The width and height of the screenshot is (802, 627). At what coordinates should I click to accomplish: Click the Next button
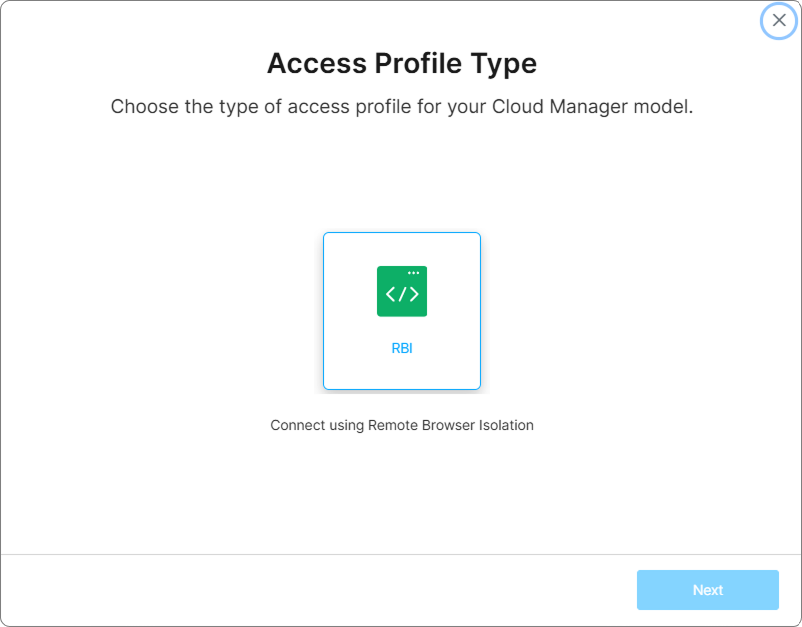pyautogui.click(x=707, y=590)
